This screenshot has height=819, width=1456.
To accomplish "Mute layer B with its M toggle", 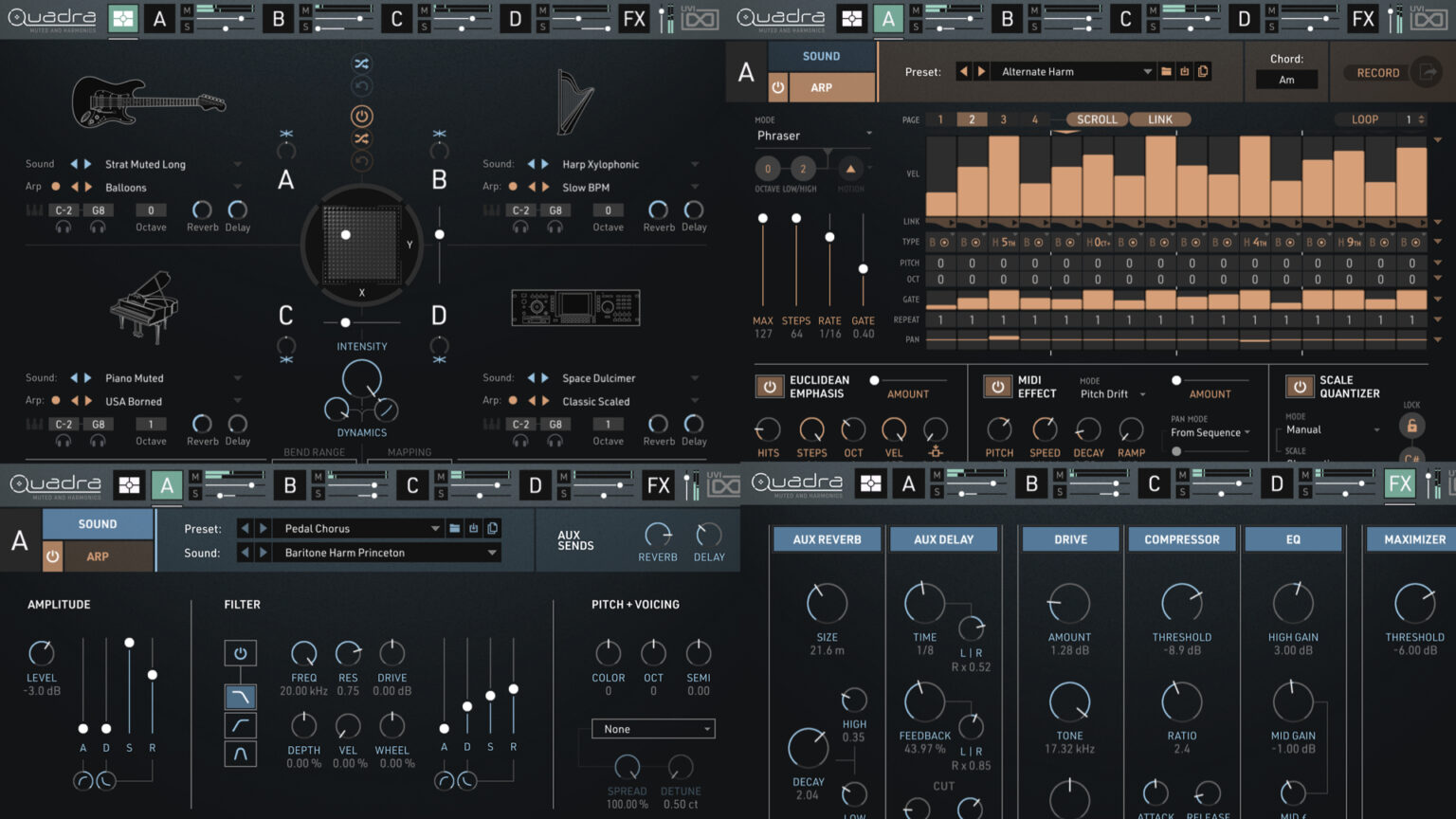I will (x=306, y=12).
